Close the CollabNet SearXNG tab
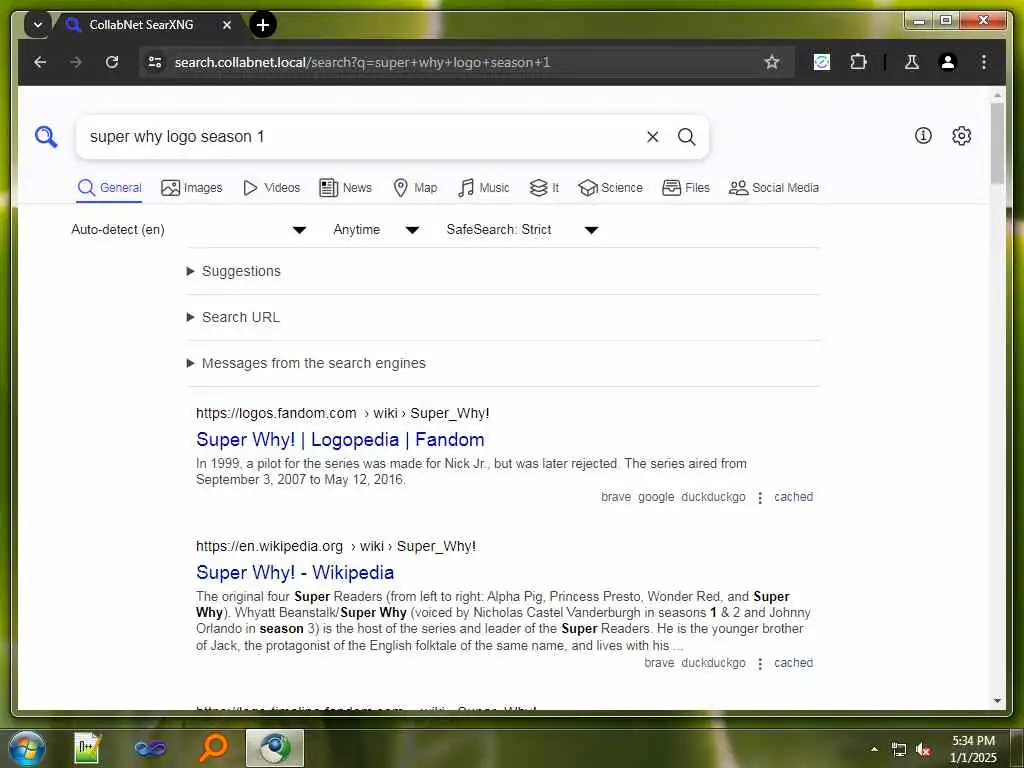This screenshot has height=768, width=1024. coord(227,25)
